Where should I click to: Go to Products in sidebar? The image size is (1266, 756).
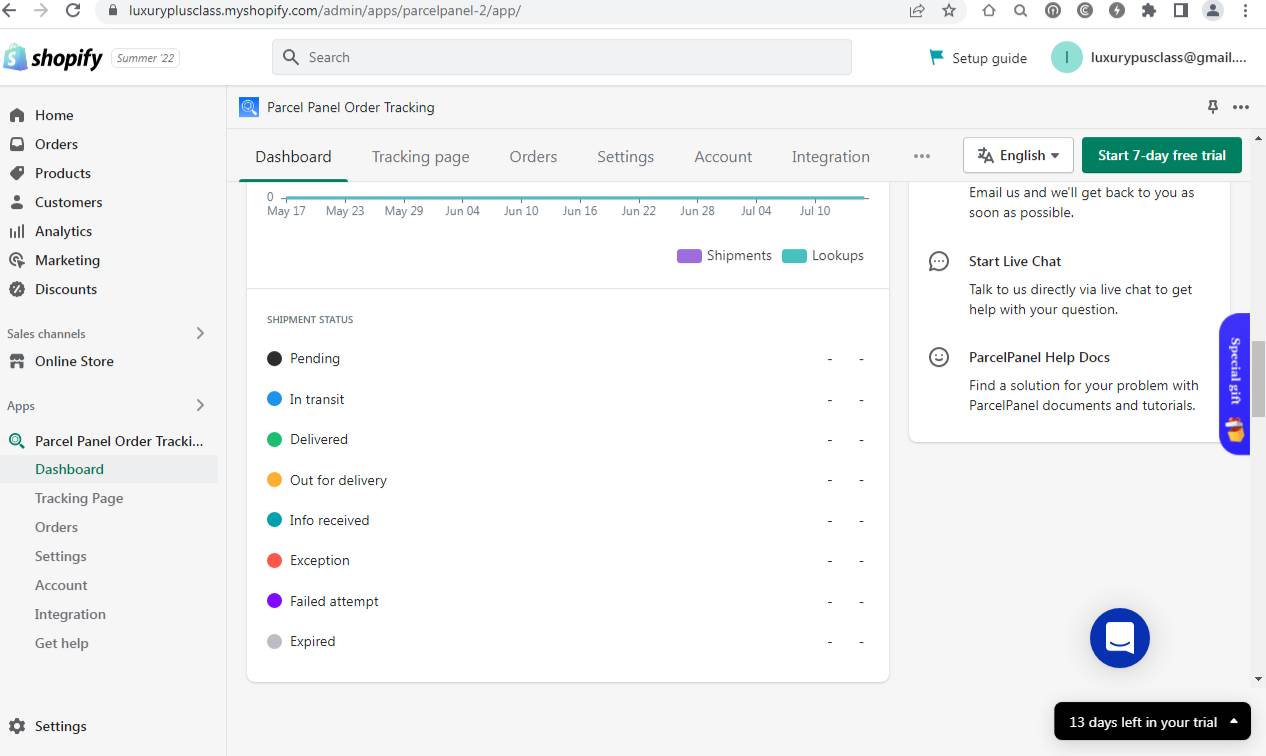click(x=63, y=173)
